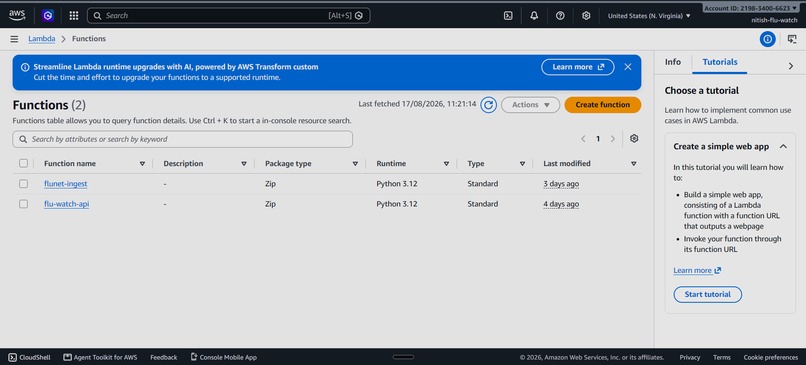The width and height of the screenshot is (806, 365).
Task: Click the Amazon Q icon in search bar
Action: coord(359,15)
